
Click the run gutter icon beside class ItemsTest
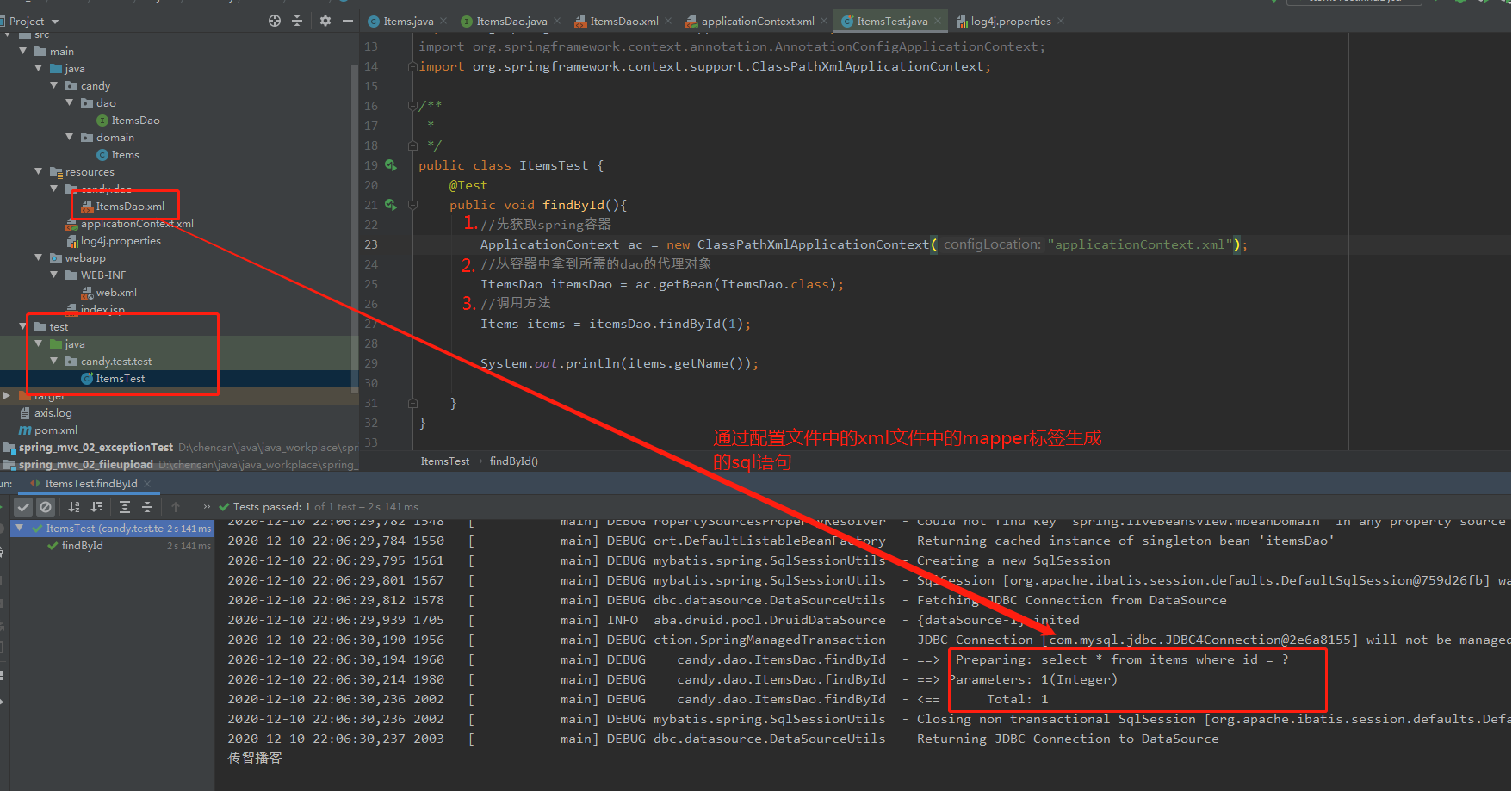pos(391,165)
